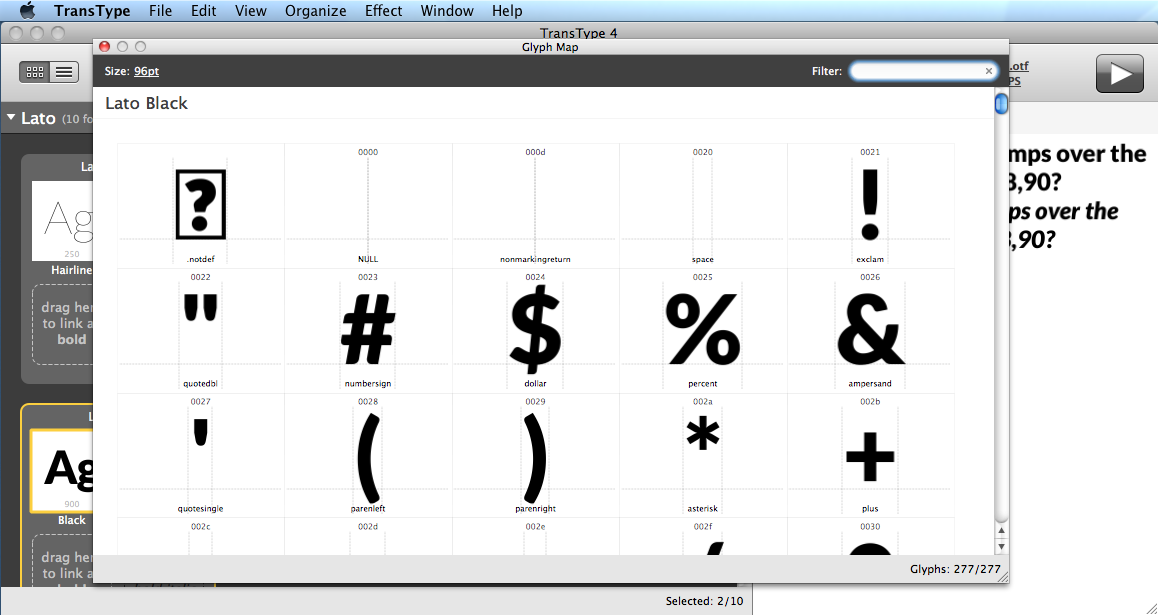Click the .otf format link
Image resolution: width=1158 pixels, height=615 pixels.
point(1018,66)
